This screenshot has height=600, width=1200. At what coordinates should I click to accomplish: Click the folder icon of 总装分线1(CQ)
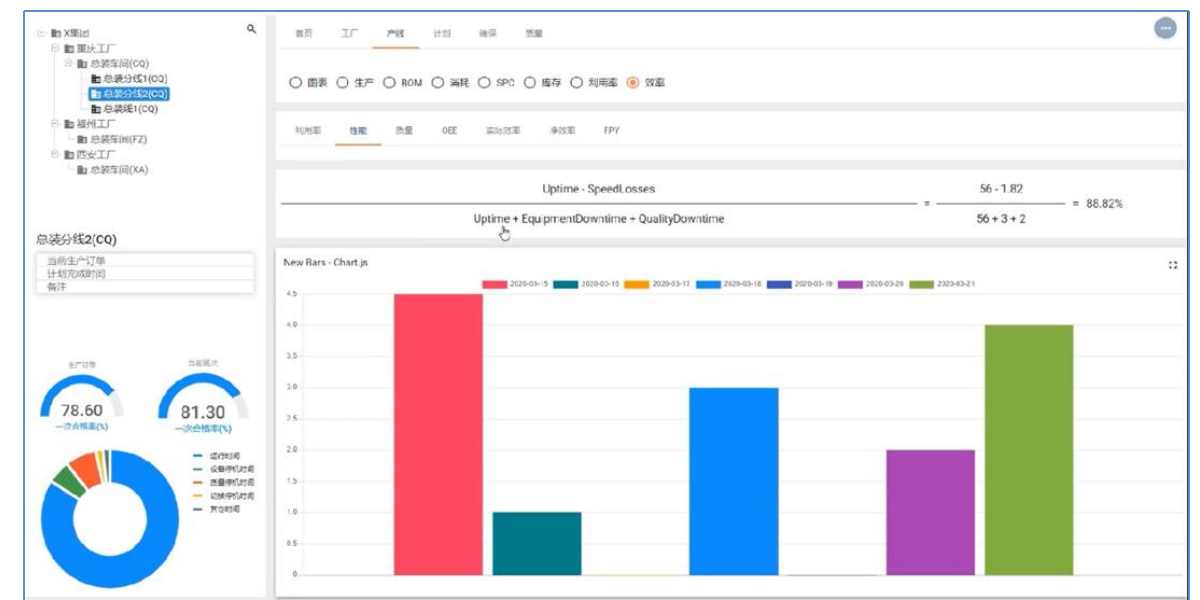96,78
